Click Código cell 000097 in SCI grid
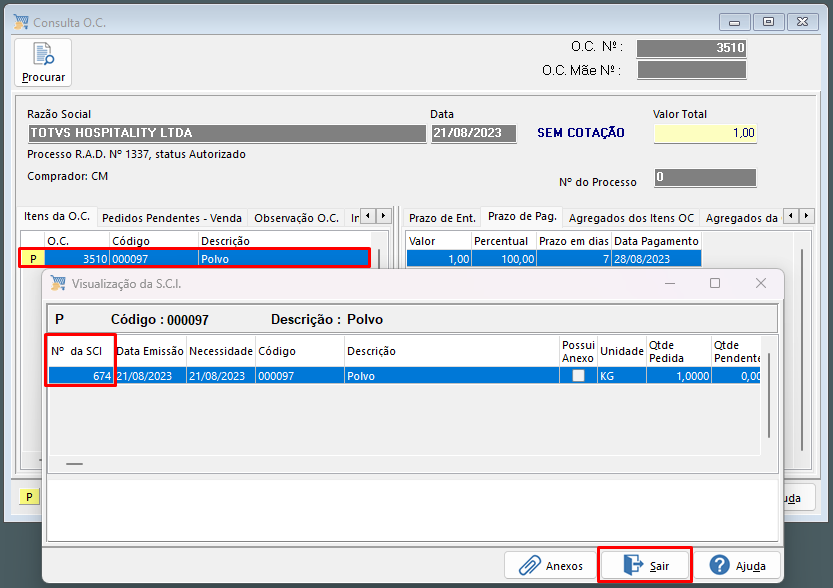This screenshot has width=833, height=588. (x=300, y=376)
